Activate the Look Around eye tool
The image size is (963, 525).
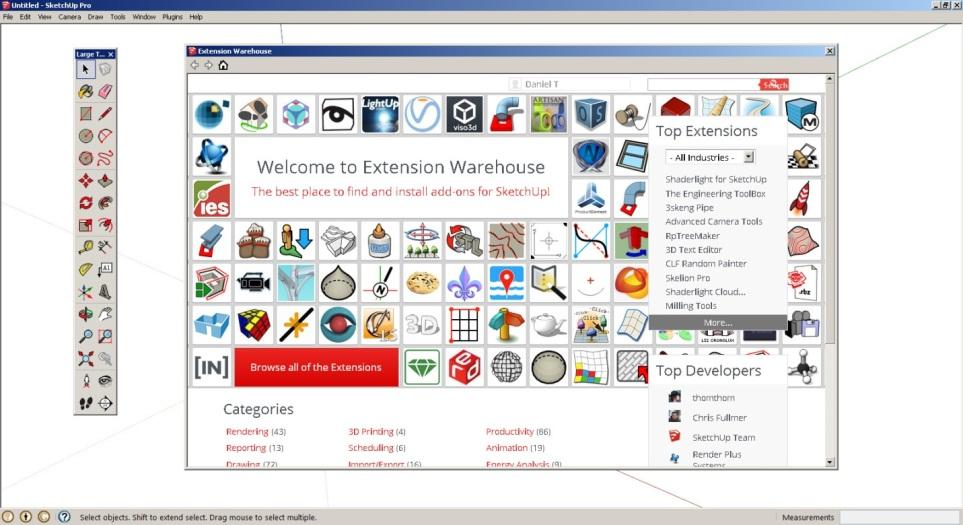click(105, 381)
